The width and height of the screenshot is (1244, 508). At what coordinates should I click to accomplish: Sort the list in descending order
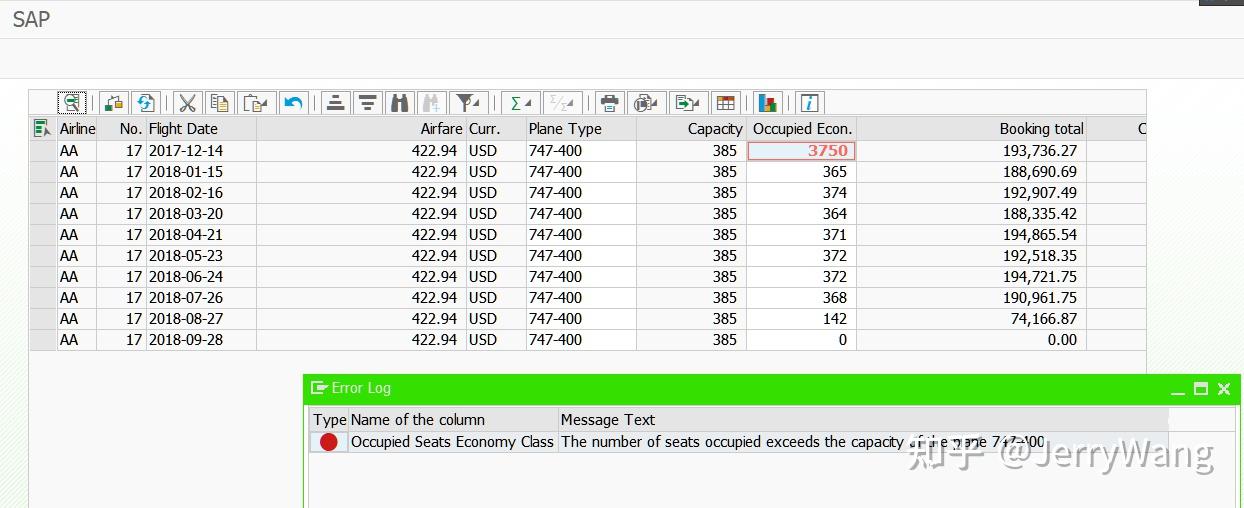pyautogui.click(x=368, y=102)
